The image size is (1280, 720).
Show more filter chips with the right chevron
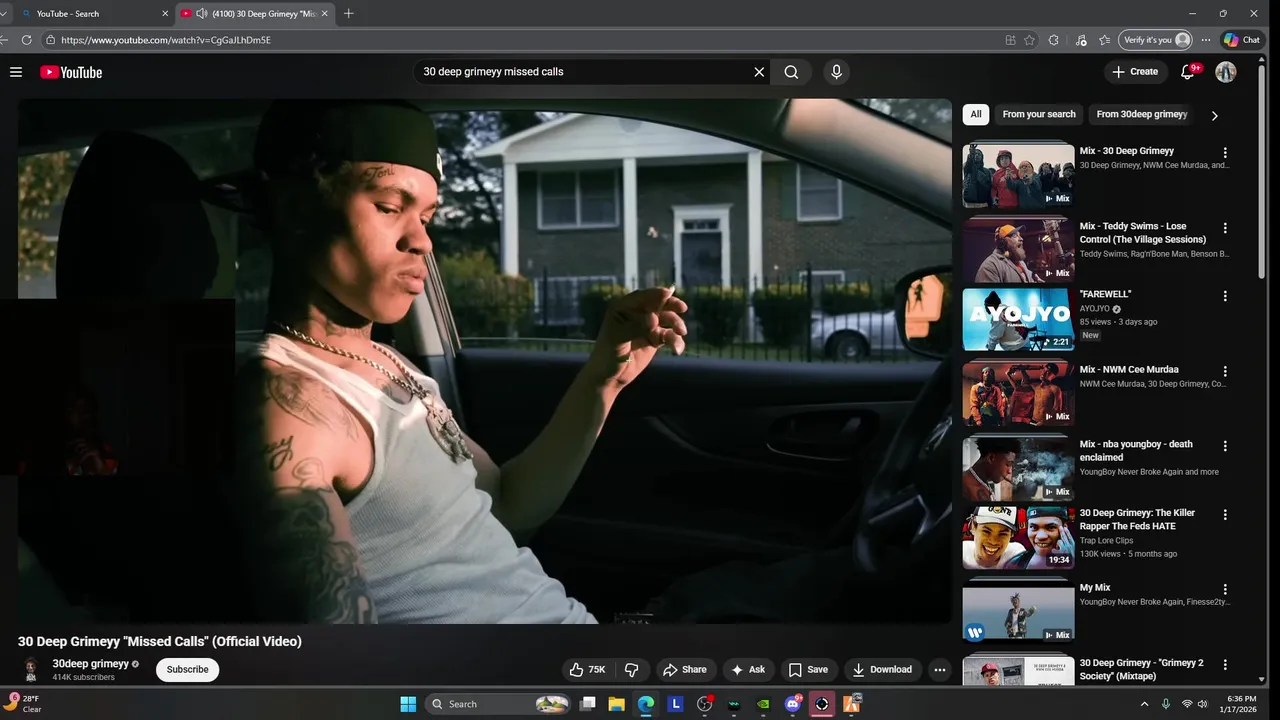click(x=1215, y=115)
